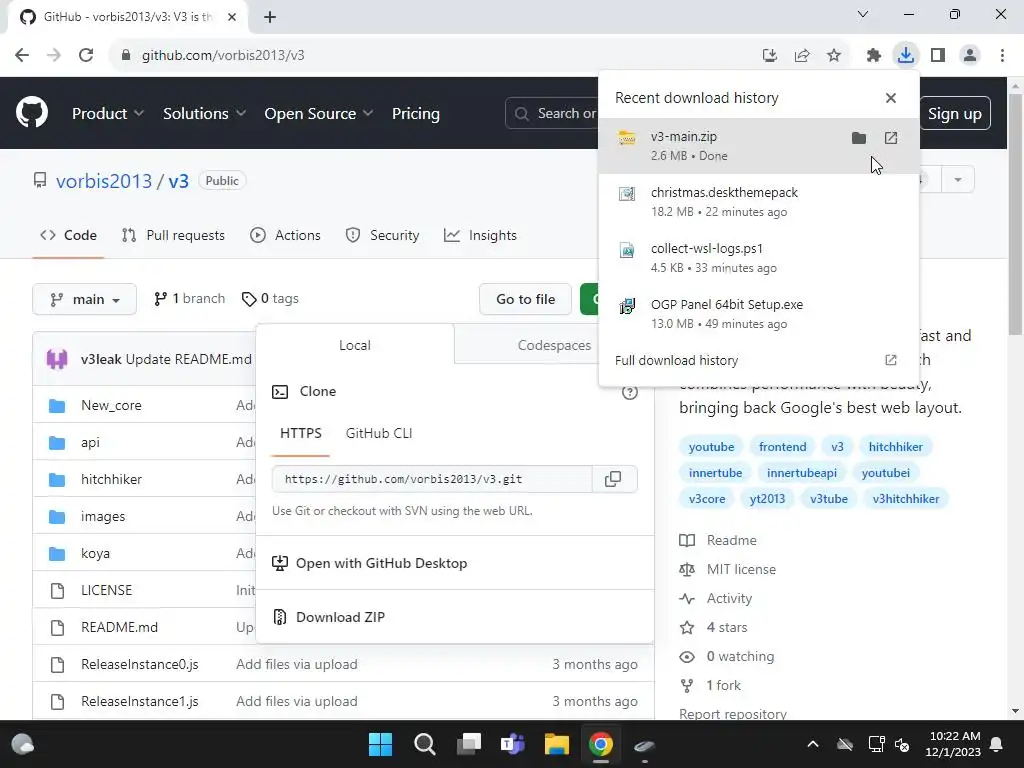Open Chrome three-dot menu
Screen dimensions: 1024x768
(1002, 55)
